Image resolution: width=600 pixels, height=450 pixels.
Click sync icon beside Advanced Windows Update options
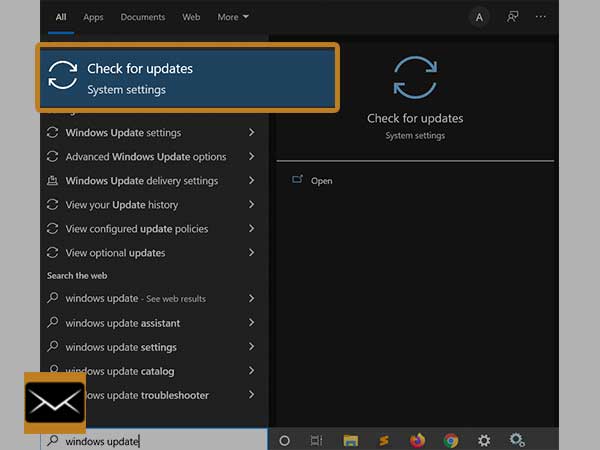coord(52,157)
